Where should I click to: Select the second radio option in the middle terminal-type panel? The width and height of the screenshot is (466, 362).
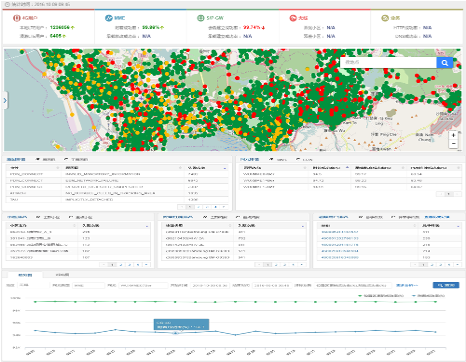tap(238, 217)
